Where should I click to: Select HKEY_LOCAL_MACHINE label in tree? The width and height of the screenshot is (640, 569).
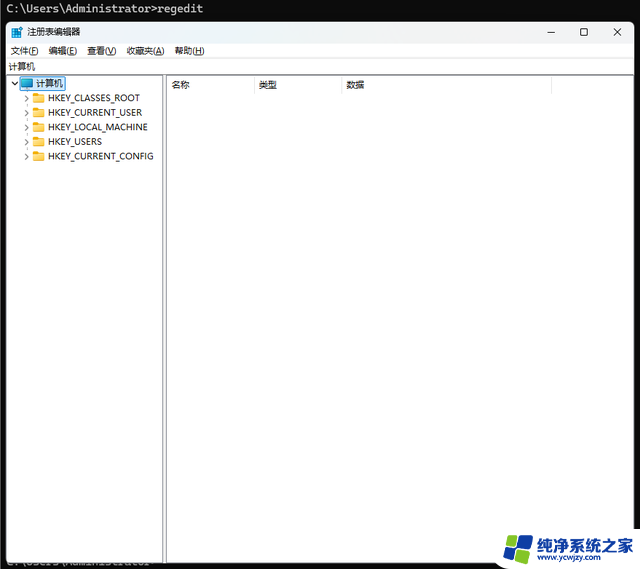tap(98, 127)
